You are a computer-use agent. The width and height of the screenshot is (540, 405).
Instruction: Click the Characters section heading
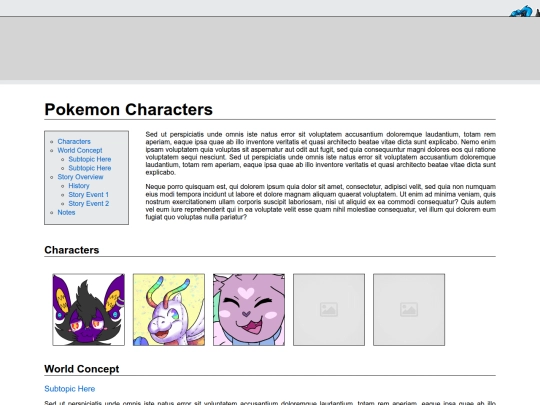coord(72,250)
